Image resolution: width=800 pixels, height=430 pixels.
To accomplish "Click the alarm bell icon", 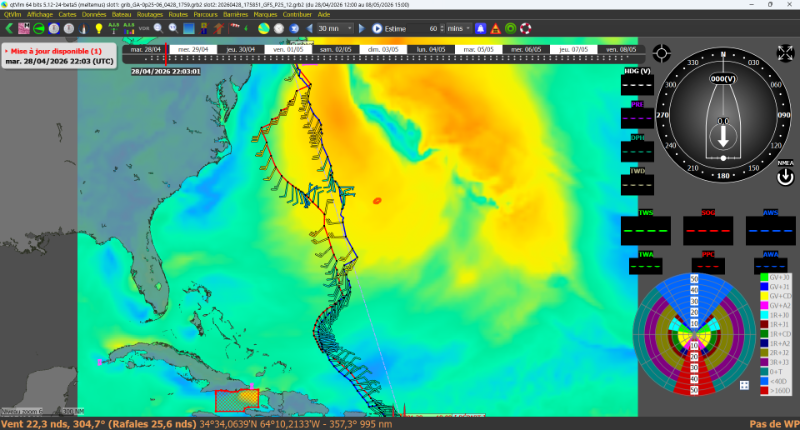I will (480, 28).
